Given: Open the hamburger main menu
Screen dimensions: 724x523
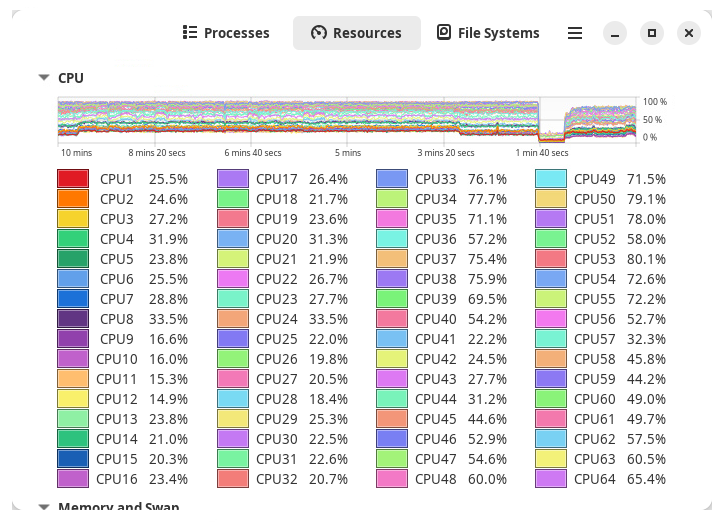Looking at the screenshot, I should point(575,33).
